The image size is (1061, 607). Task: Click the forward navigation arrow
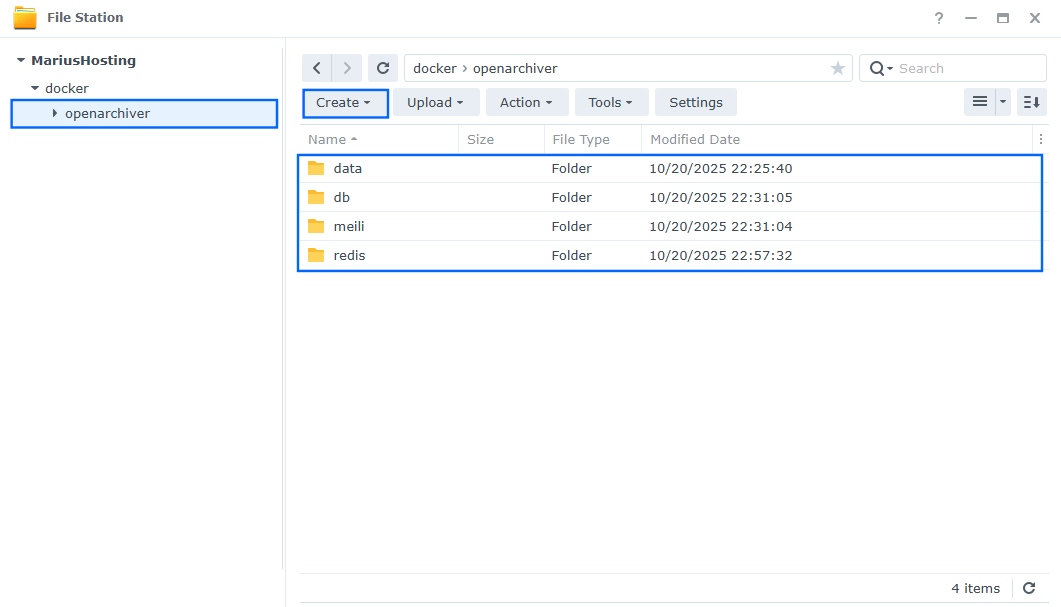click(347, 68)
